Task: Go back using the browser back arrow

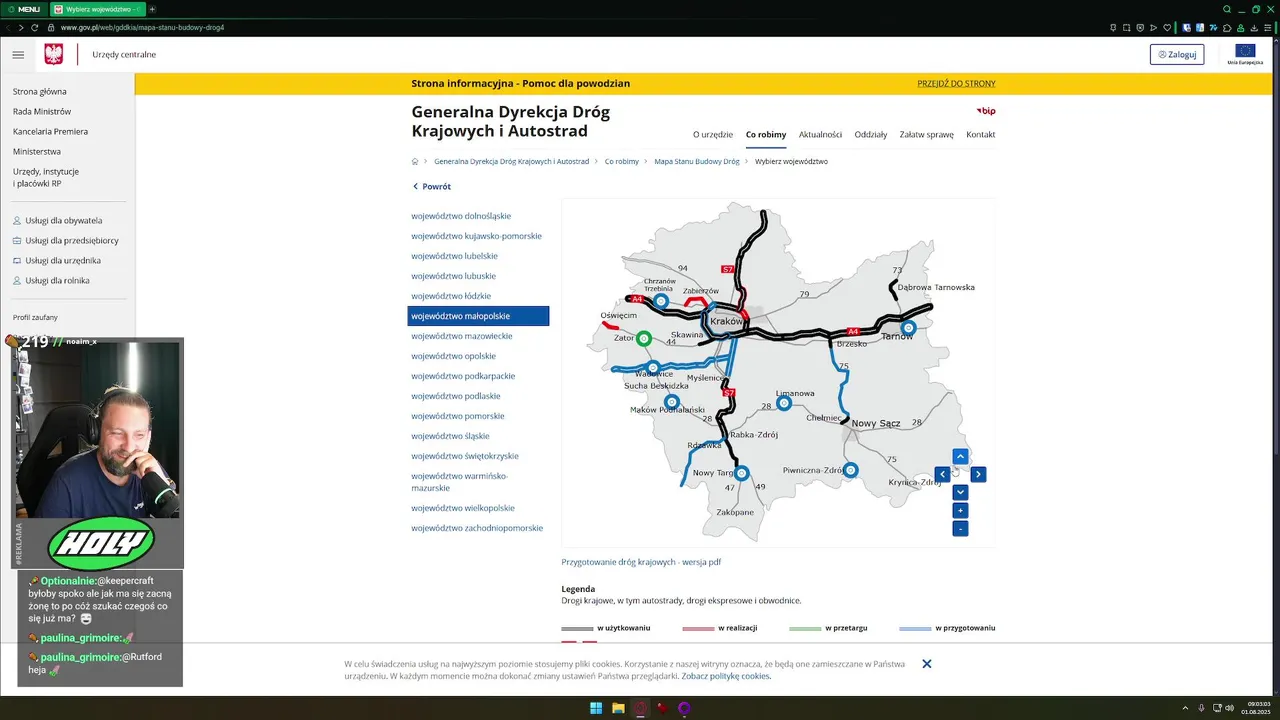Action: pos(8,27)
